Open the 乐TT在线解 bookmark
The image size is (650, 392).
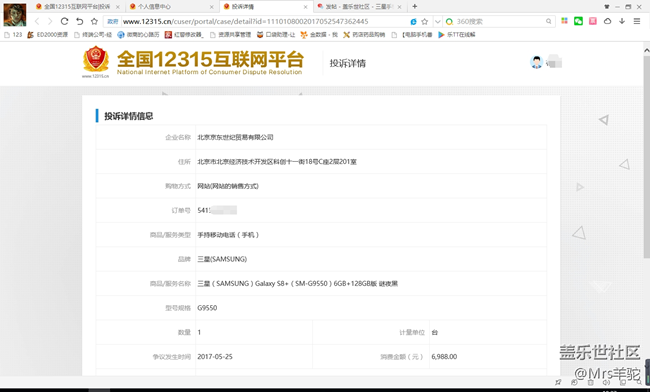pos(457,35)
